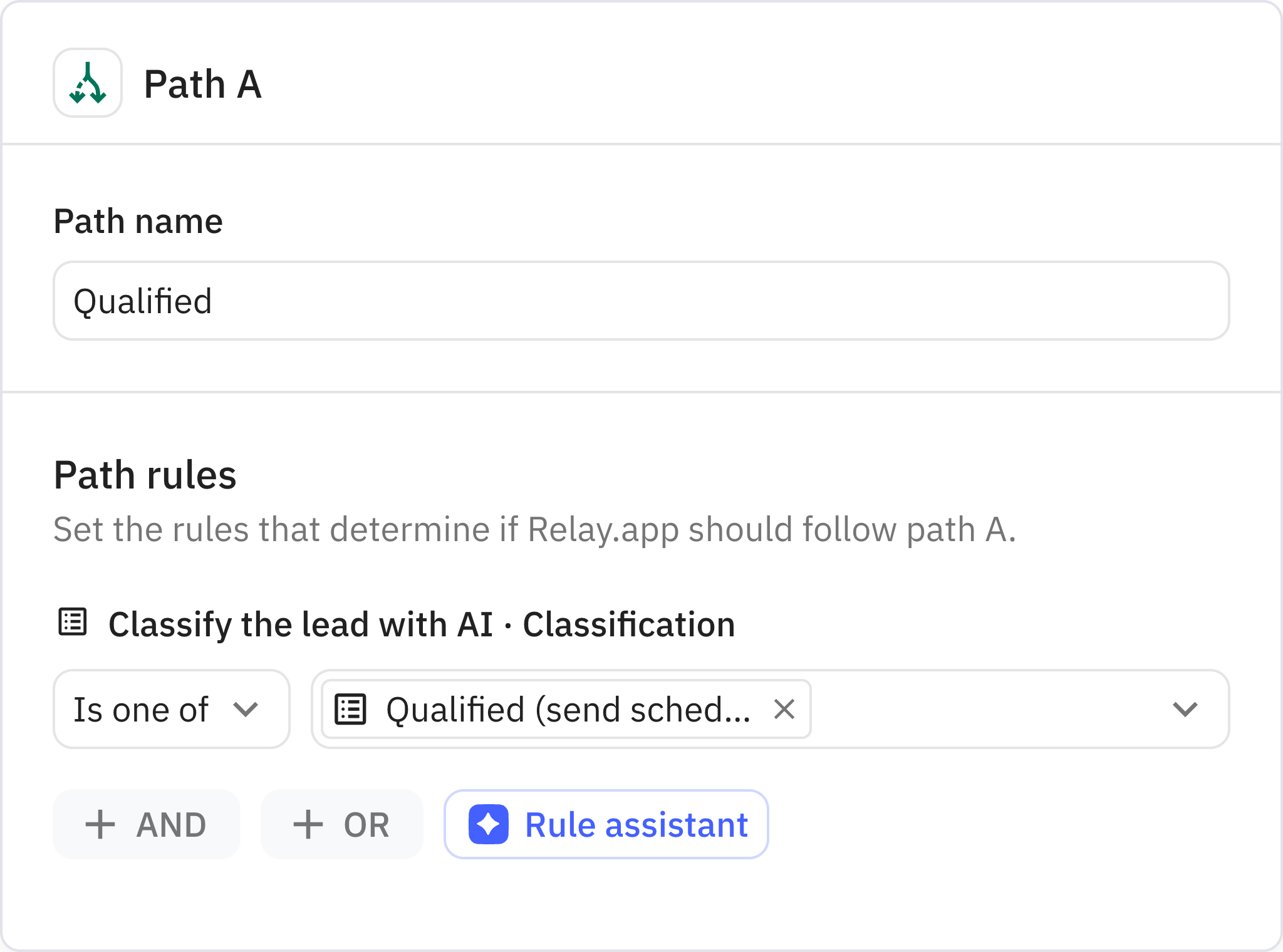Open the Is one of operator dropdown
1283x952 pixels.
(170, 709)
